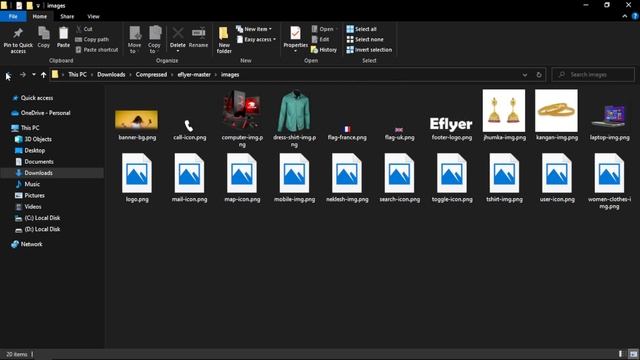Select banner-bg.png thumbnail

(136, 120)
